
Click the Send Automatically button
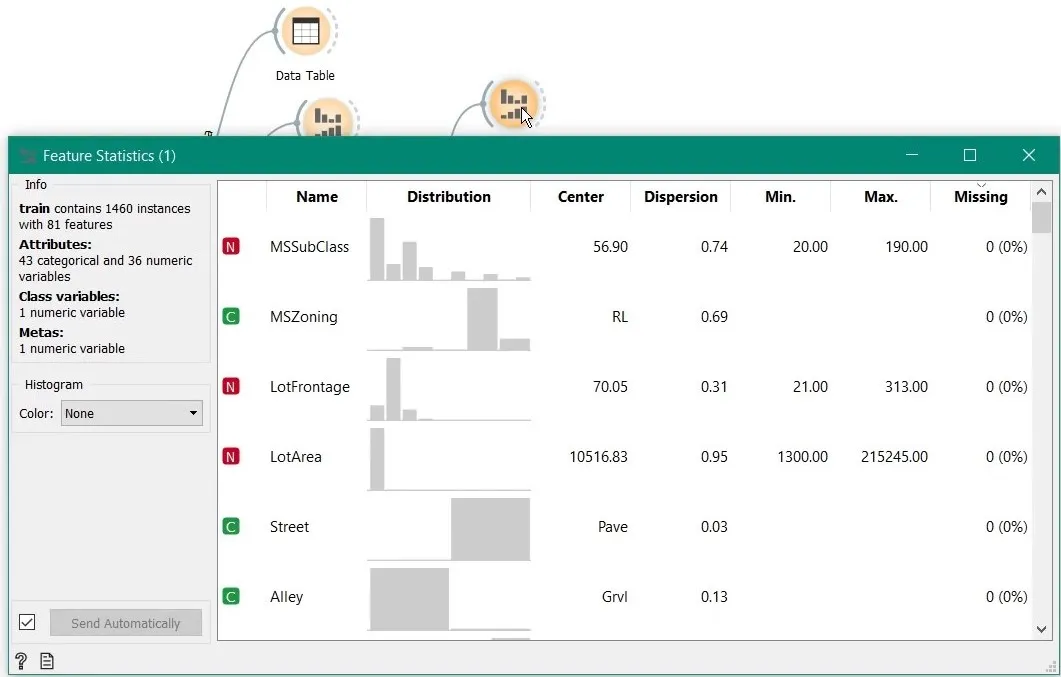click(126, 623)
